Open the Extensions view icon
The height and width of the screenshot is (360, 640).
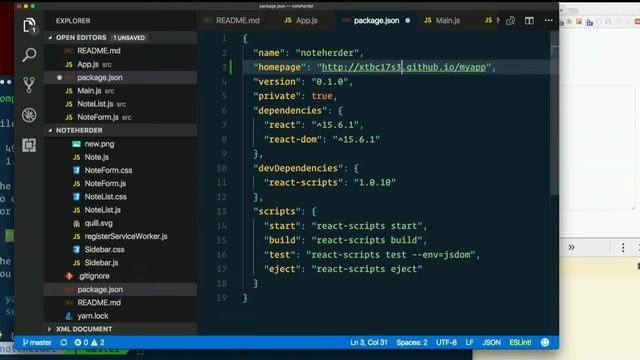[x=29, y=145]
